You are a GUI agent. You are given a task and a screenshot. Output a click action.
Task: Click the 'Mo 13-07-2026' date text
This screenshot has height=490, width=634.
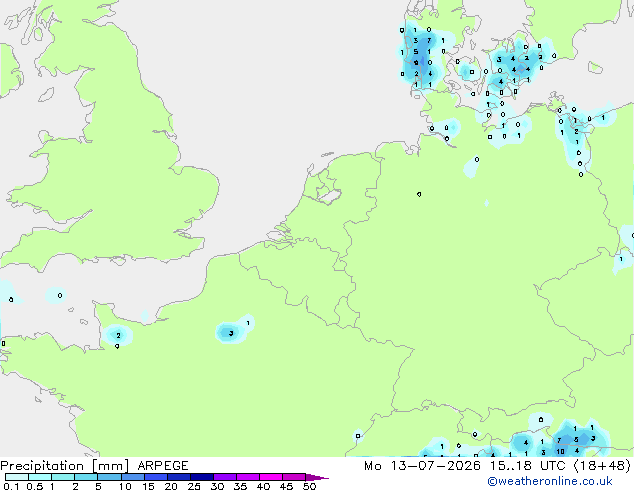coord(422,466)
